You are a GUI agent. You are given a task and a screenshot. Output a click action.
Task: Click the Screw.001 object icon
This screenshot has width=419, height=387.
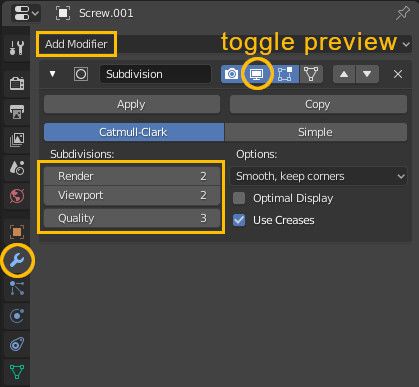(63, 13)
